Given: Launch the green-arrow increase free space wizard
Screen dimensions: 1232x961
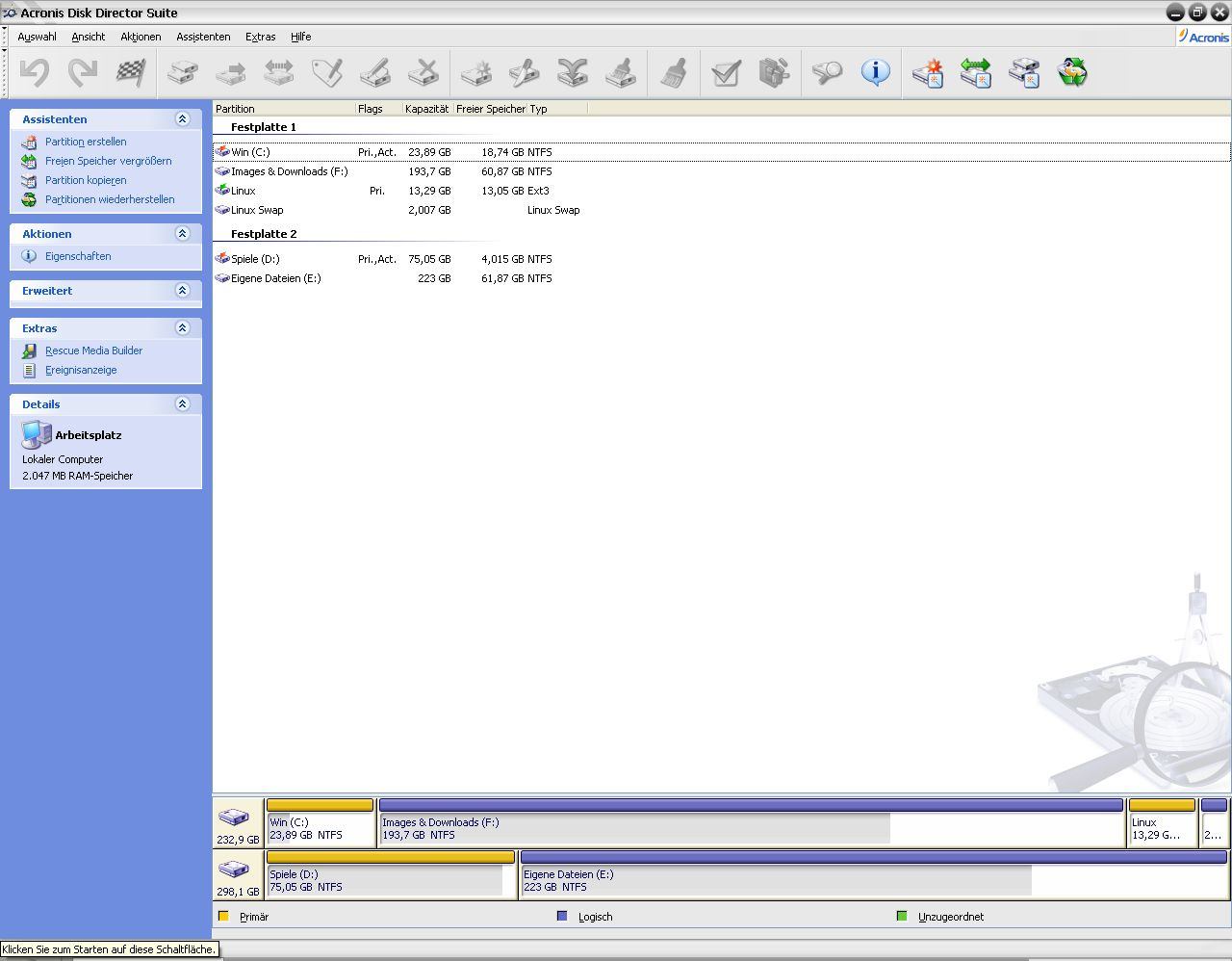Looking at the screenshot, I should pyautogui.click(x=976, y=72).
